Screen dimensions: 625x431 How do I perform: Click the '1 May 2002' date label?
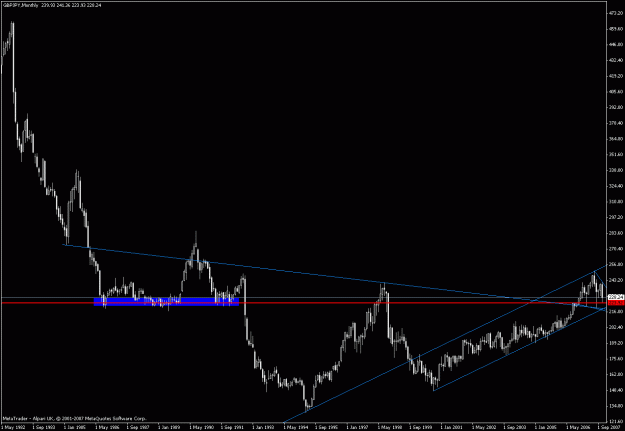483,427
